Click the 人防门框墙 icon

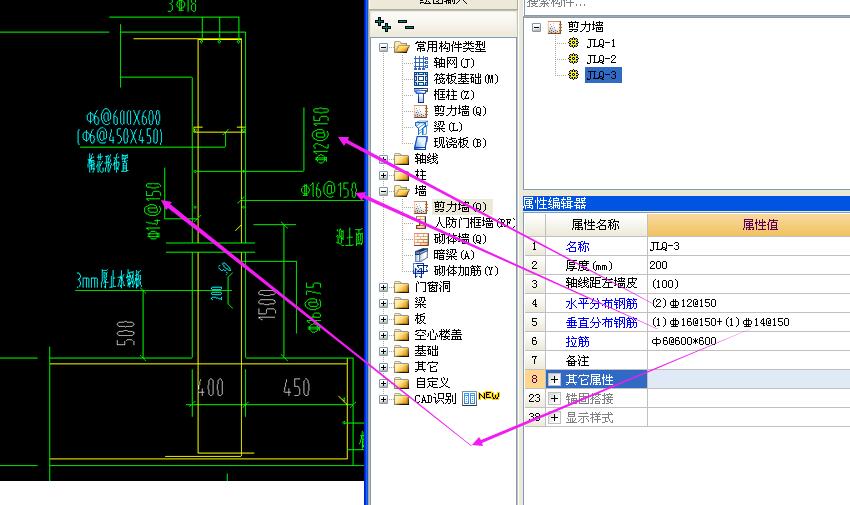pyautogui.click(x=421, y=223)
